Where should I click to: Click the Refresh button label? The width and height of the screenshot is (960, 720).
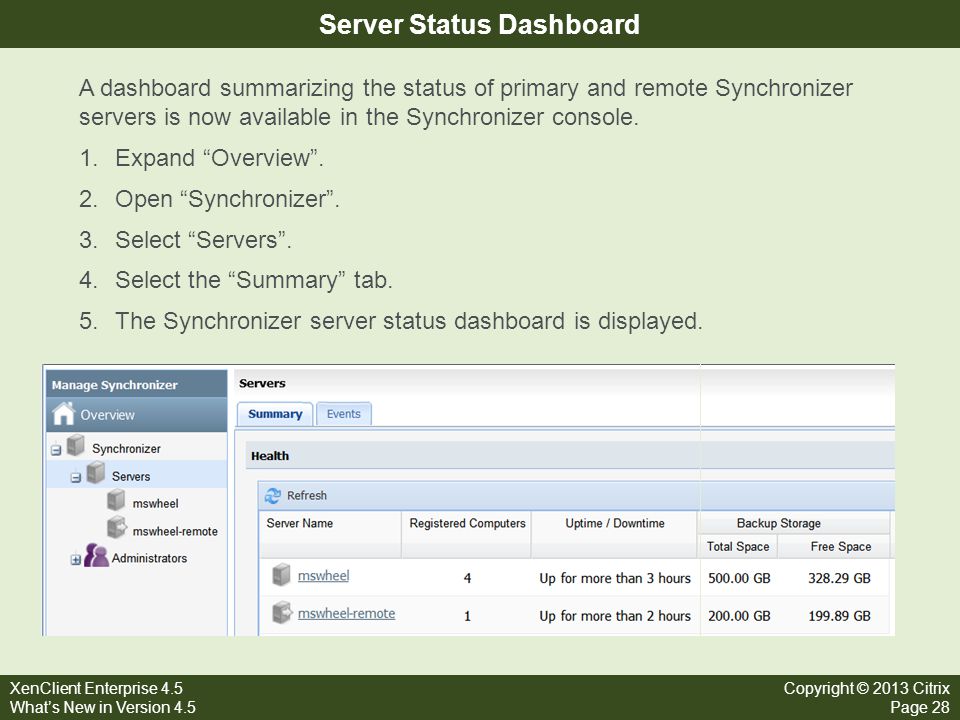pos(307,496)
